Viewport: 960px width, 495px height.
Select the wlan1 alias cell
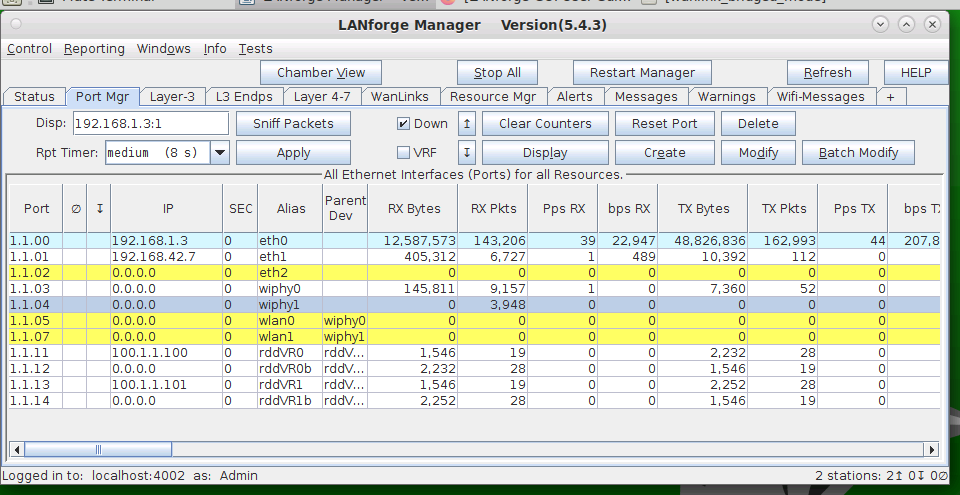(290, 336)
